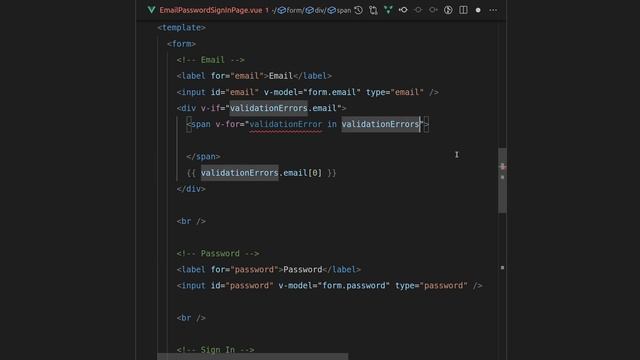Click the Sign In comment line
The image size is (640, 360).
pos(216,349)
